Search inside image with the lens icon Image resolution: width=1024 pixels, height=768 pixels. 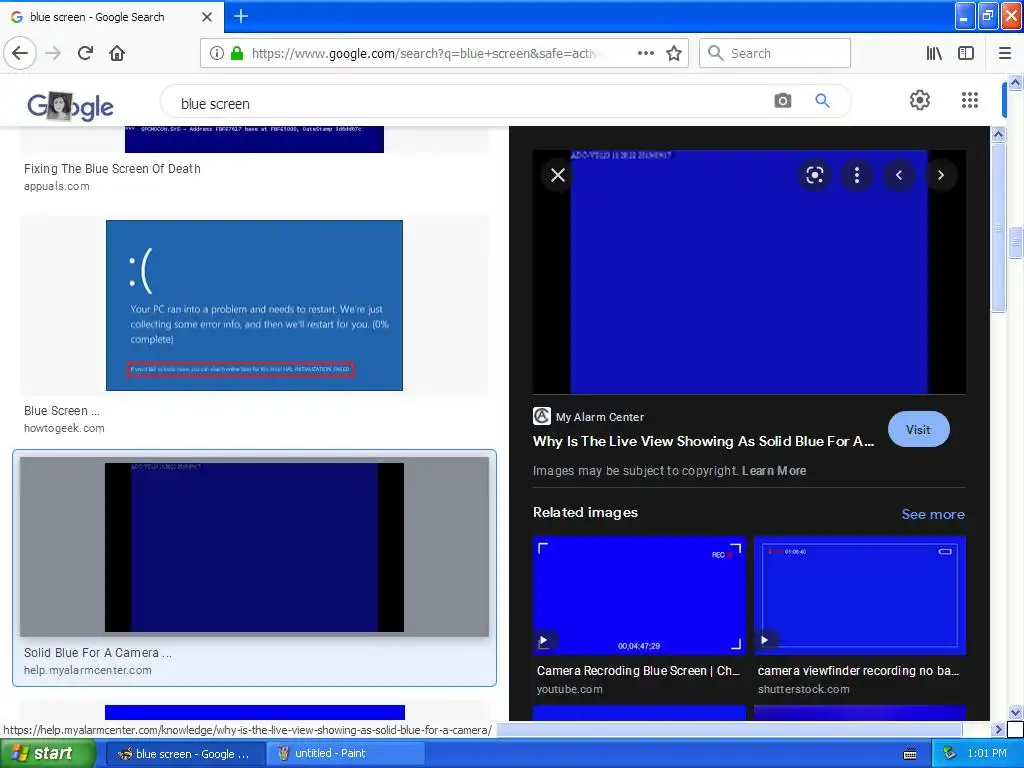(x=814, y=175)
